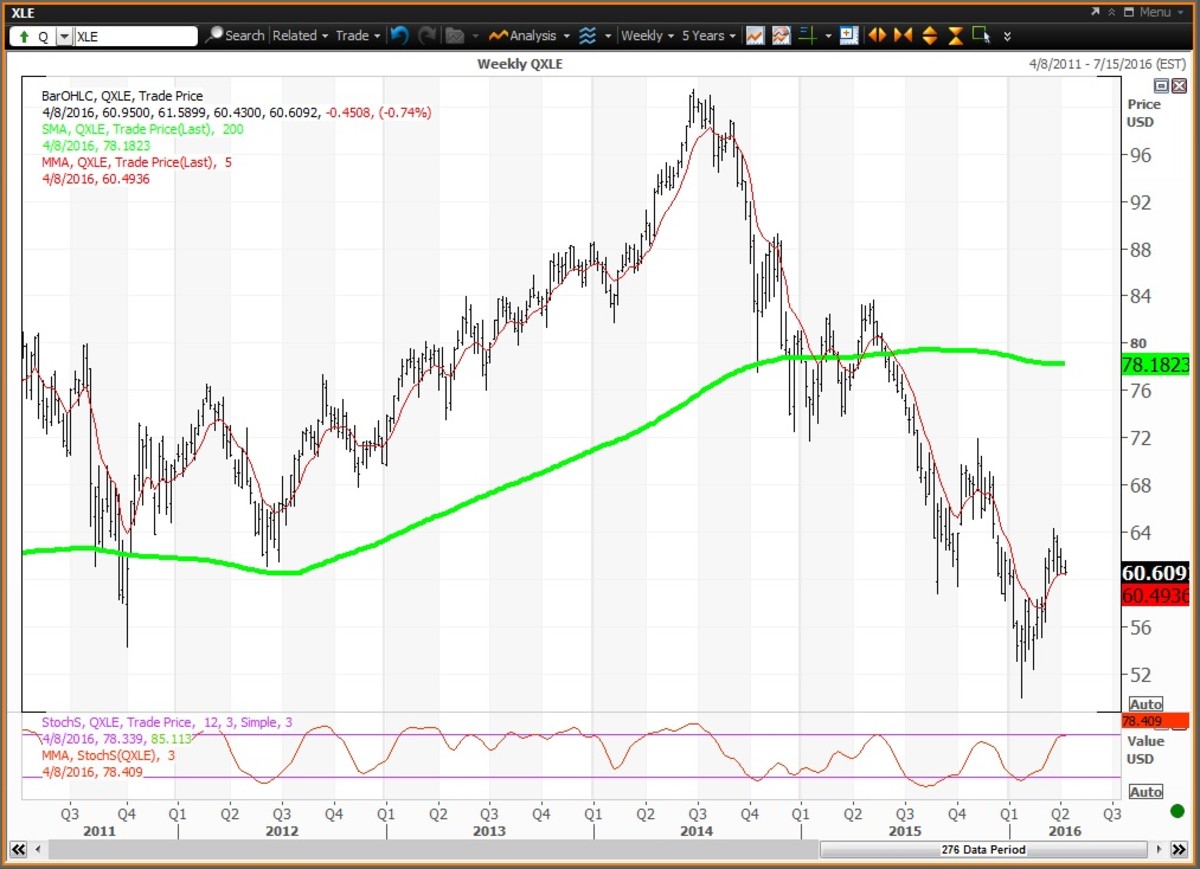Screen dimensions: 1200x869
Task: Click the orange vertical compress icon
Action: [x=955, y=35]
